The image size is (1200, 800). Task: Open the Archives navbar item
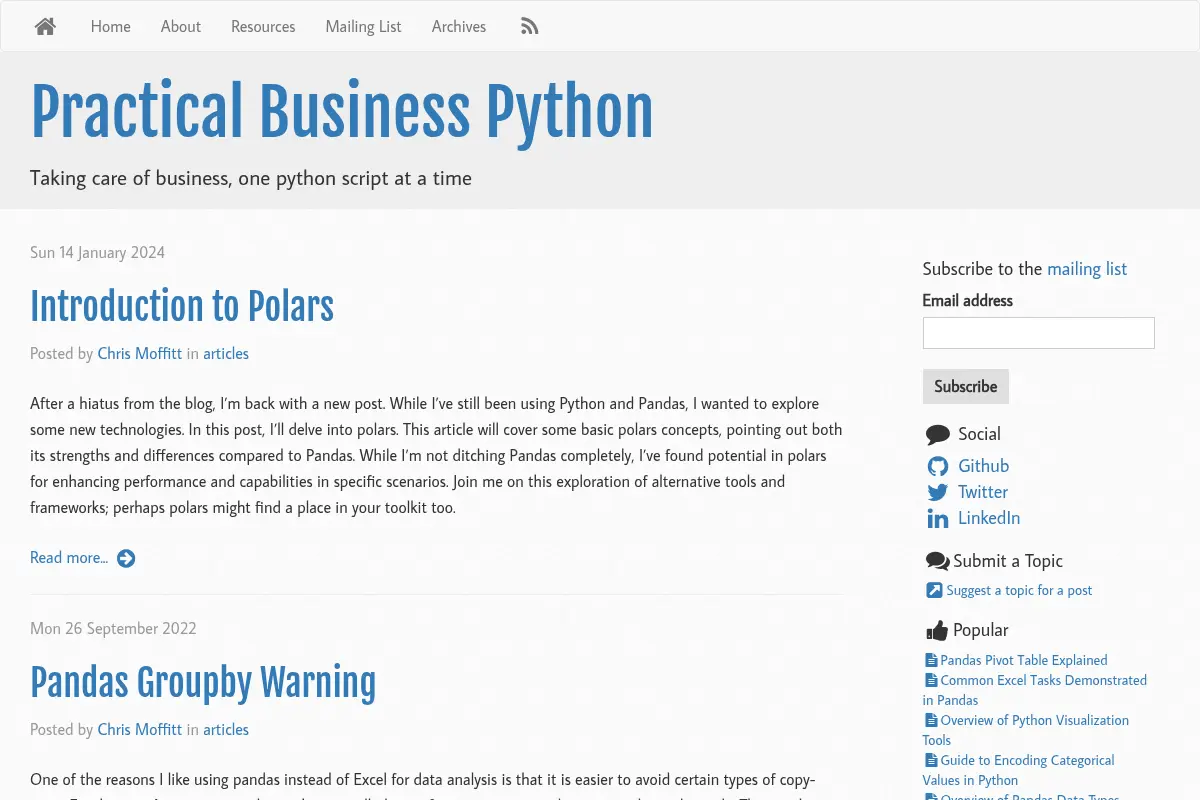(459, 27)
